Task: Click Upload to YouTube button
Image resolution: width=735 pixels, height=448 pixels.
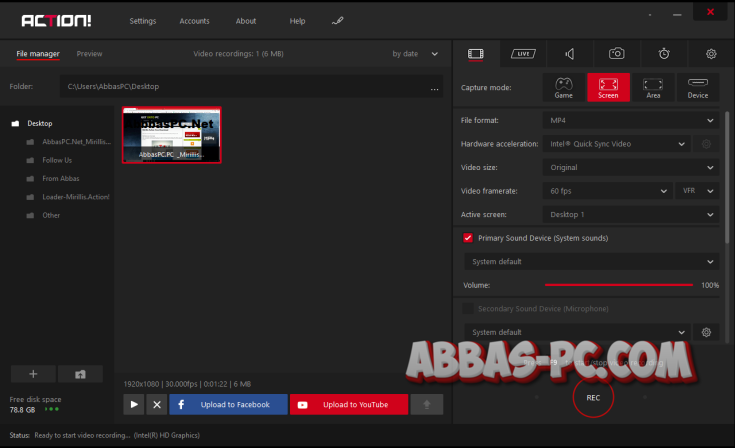Action: click(349, 404)
